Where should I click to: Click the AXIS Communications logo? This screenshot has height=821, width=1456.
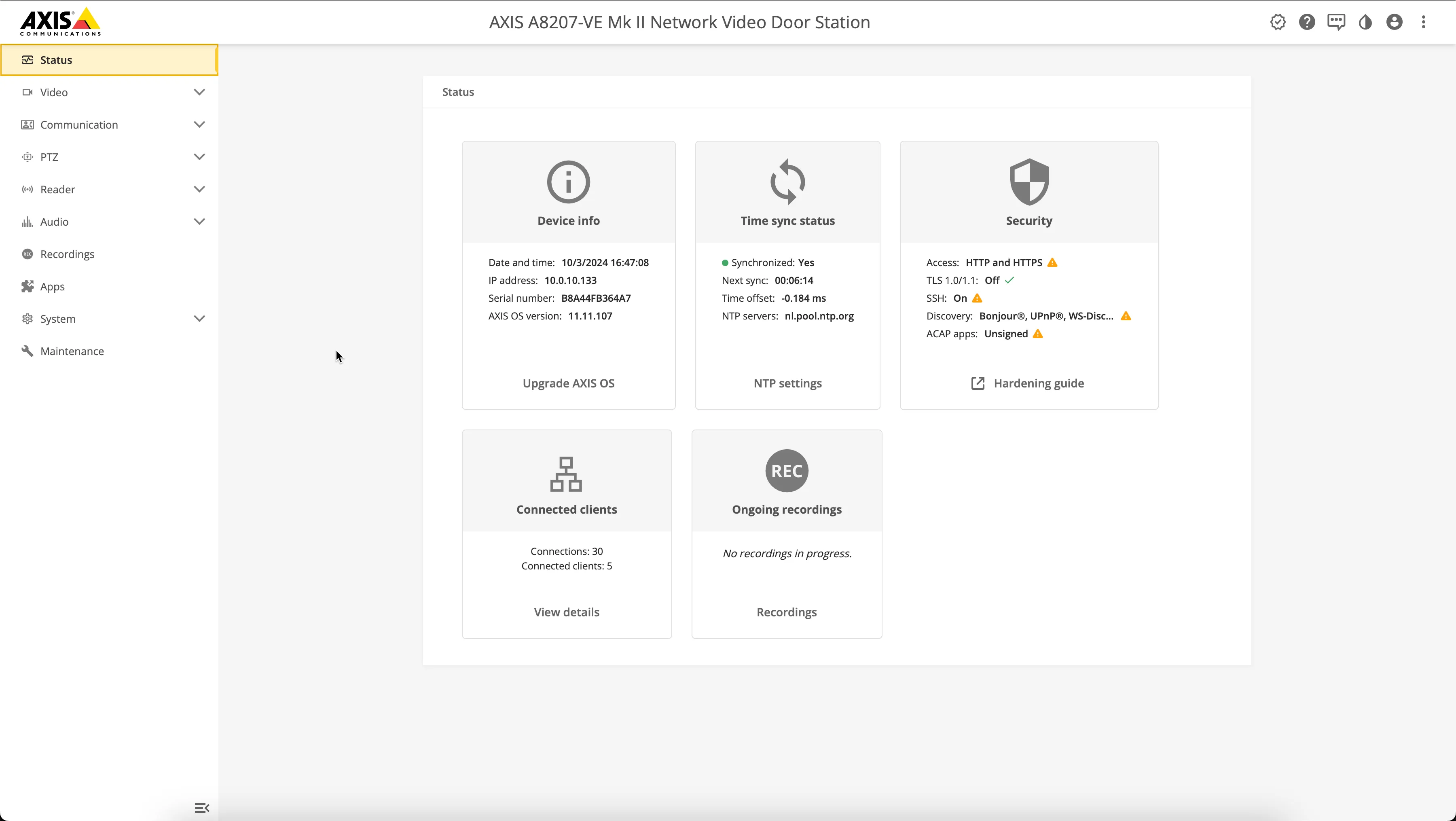61,22
